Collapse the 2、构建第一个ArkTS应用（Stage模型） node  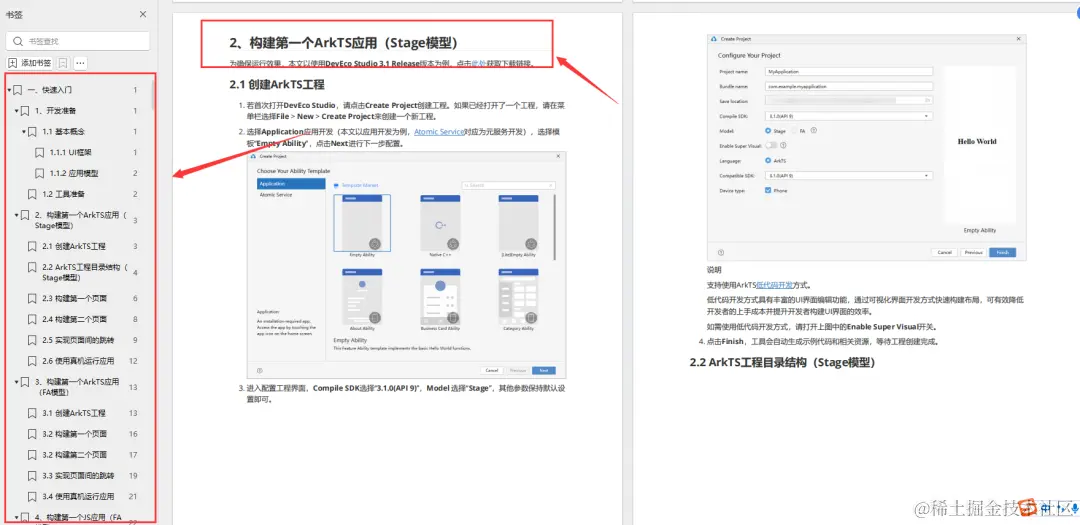coord(17,216)
